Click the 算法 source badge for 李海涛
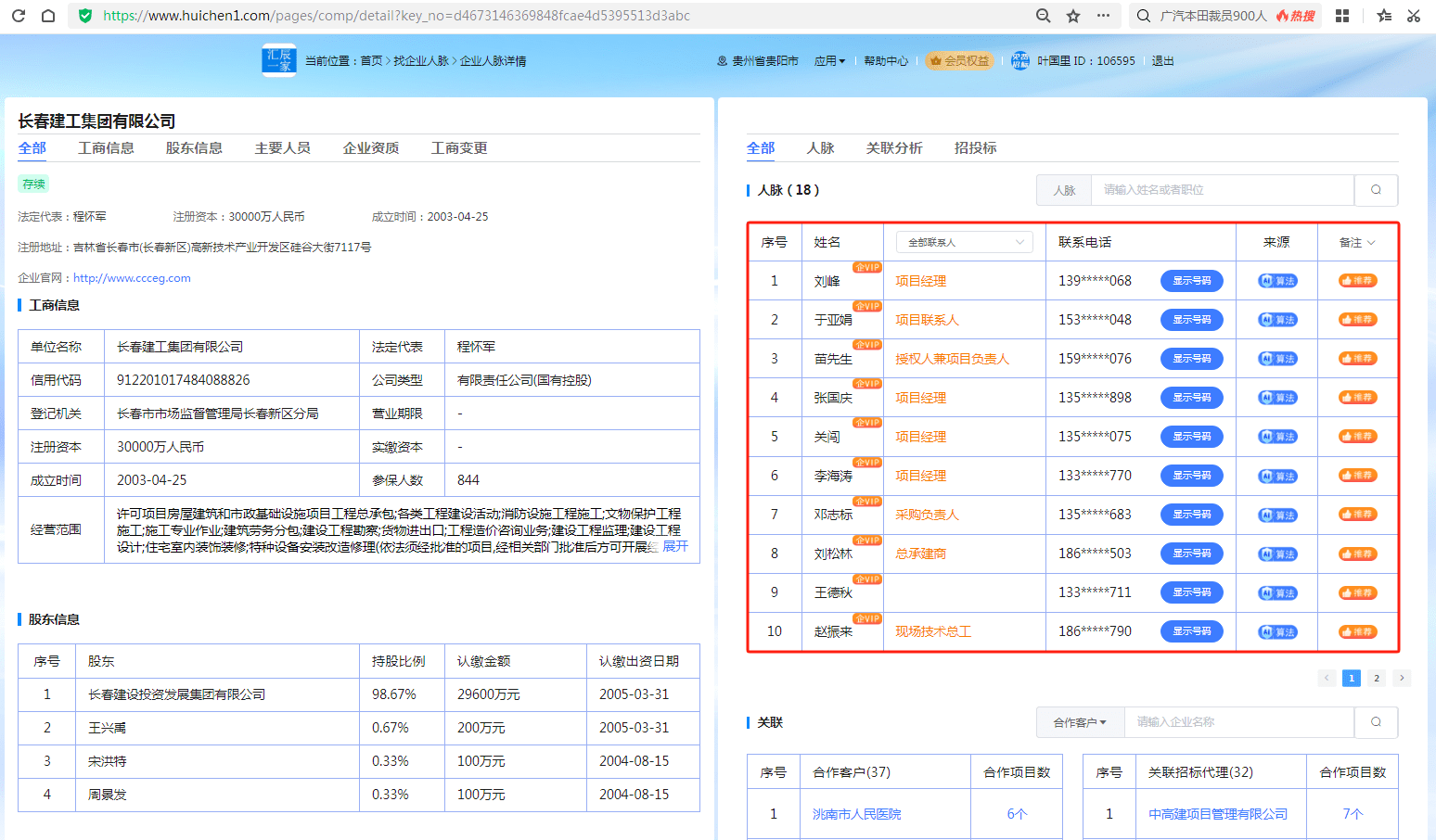 click(1277, 477)
